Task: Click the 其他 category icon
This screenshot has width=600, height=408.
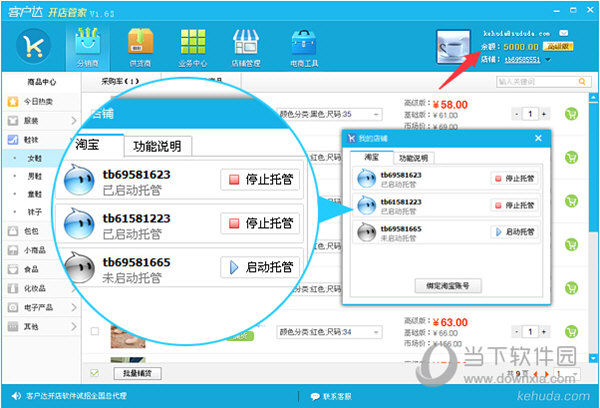Action: tap(13, 326)
